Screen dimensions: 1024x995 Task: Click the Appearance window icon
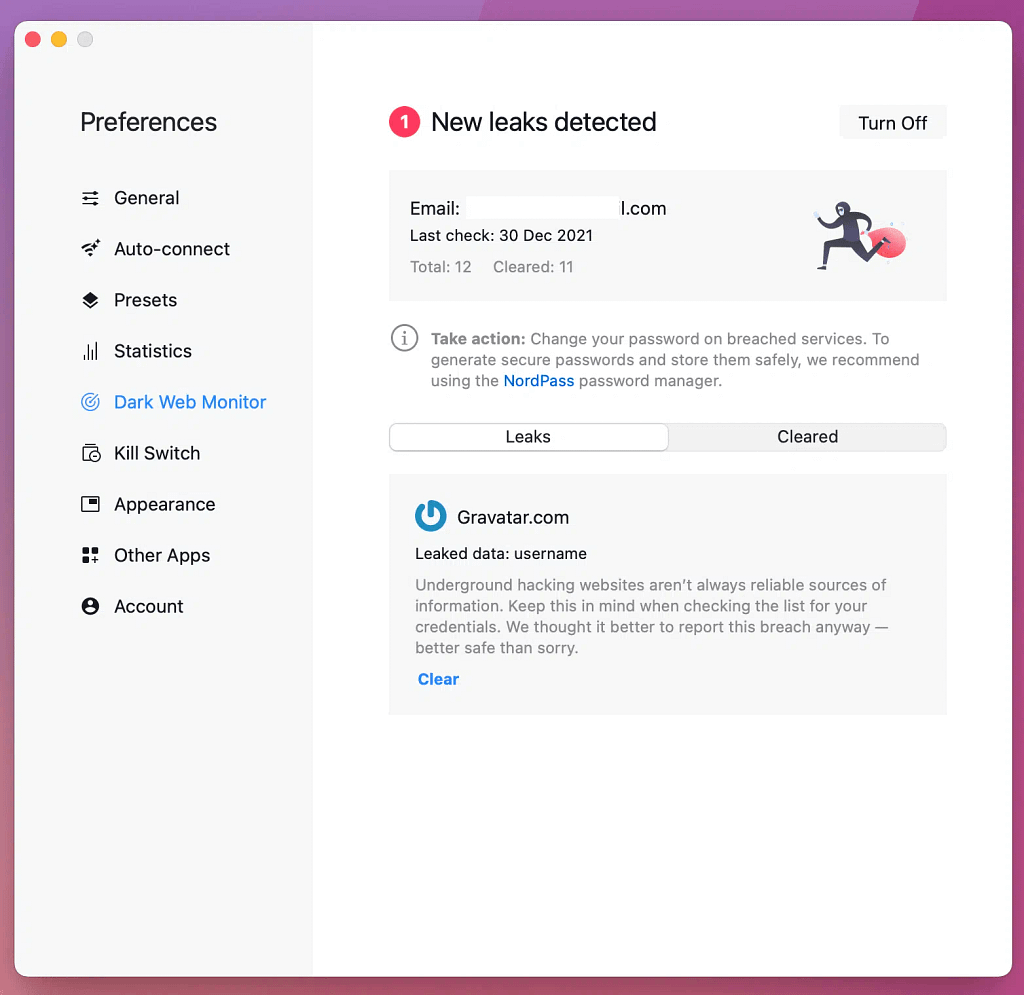point(90,503)
